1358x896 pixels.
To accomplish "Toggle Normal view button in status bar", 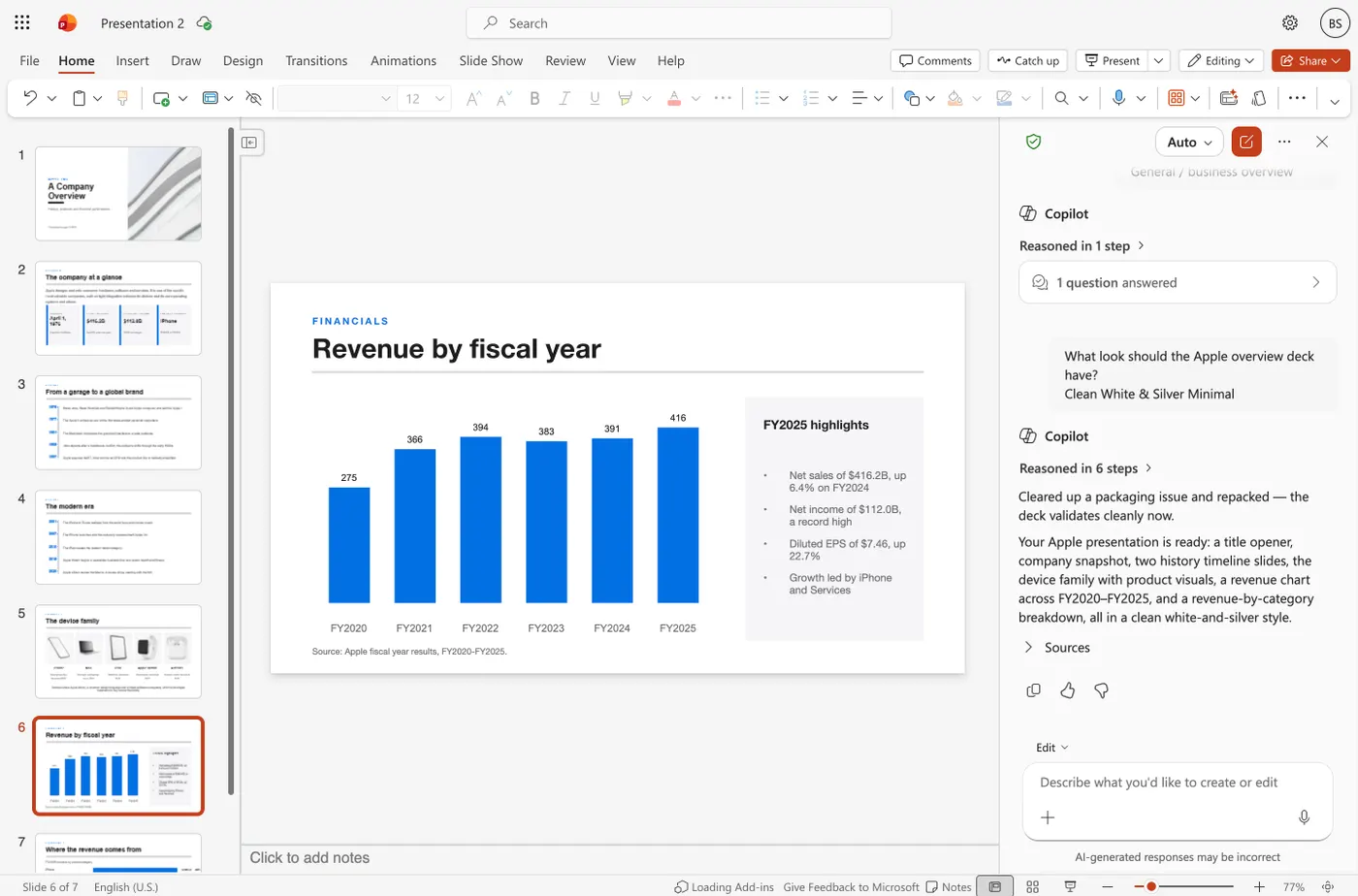I will click(995, 886).
